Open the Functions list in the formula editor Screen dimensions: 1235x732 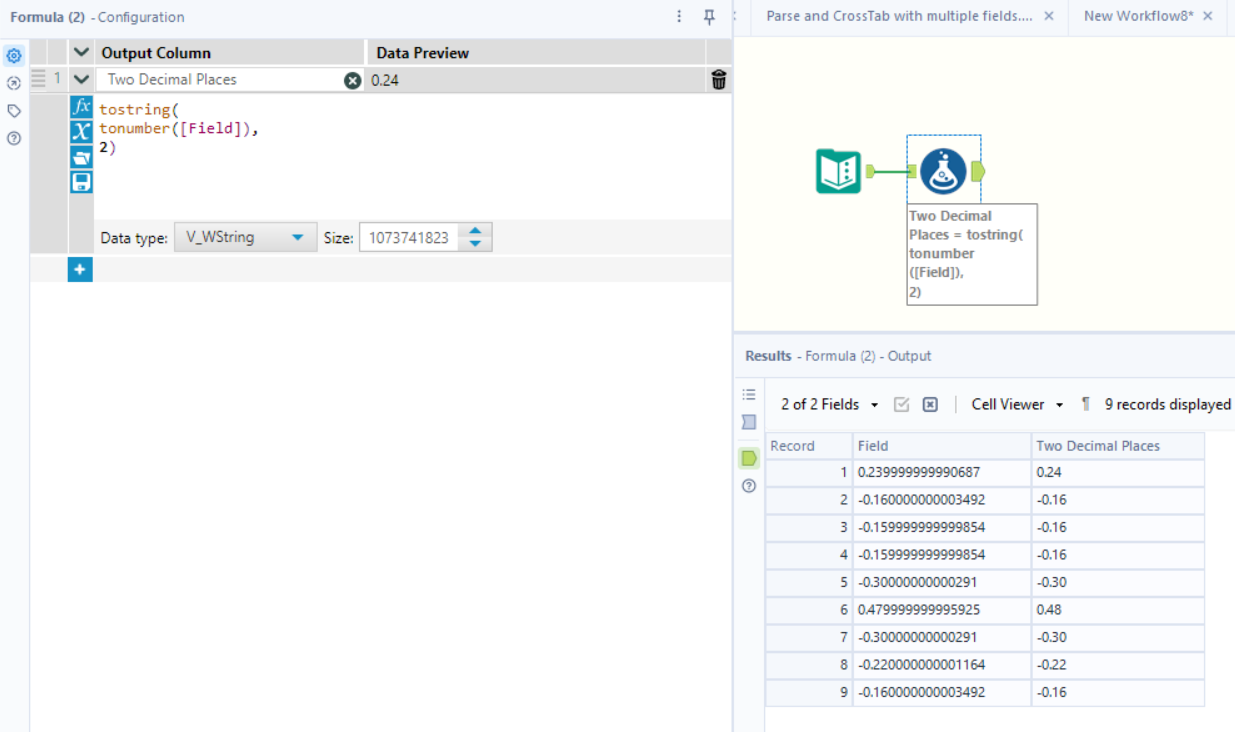coord(81,108)
